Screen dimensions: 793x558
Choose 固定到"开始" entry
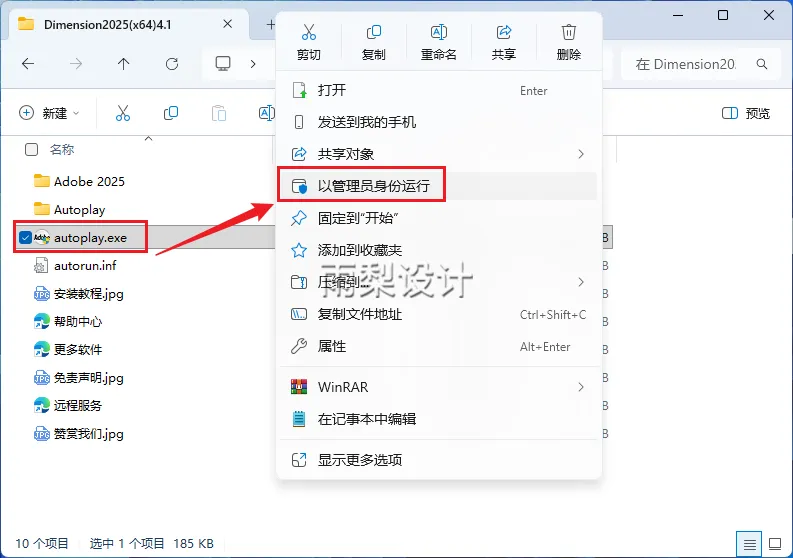(439, 218)
